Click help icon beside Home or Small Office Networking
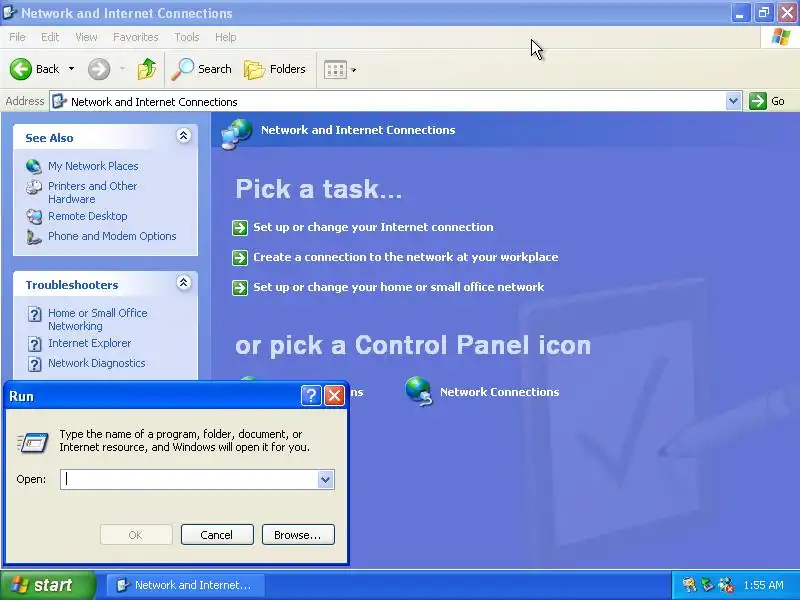The height and width of the screenshot is (600, 800). point(34,314)
